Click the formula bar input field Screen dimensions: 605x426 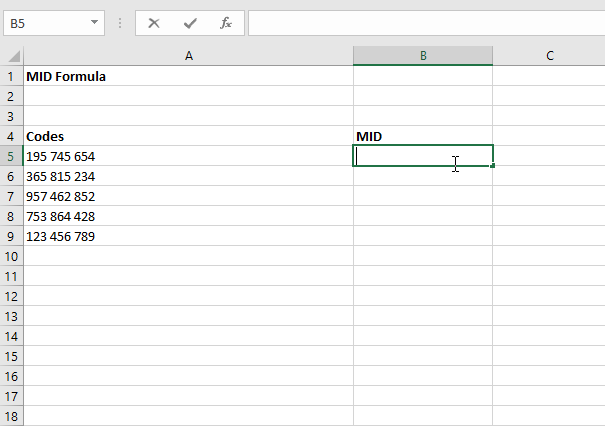click(425, 22)
